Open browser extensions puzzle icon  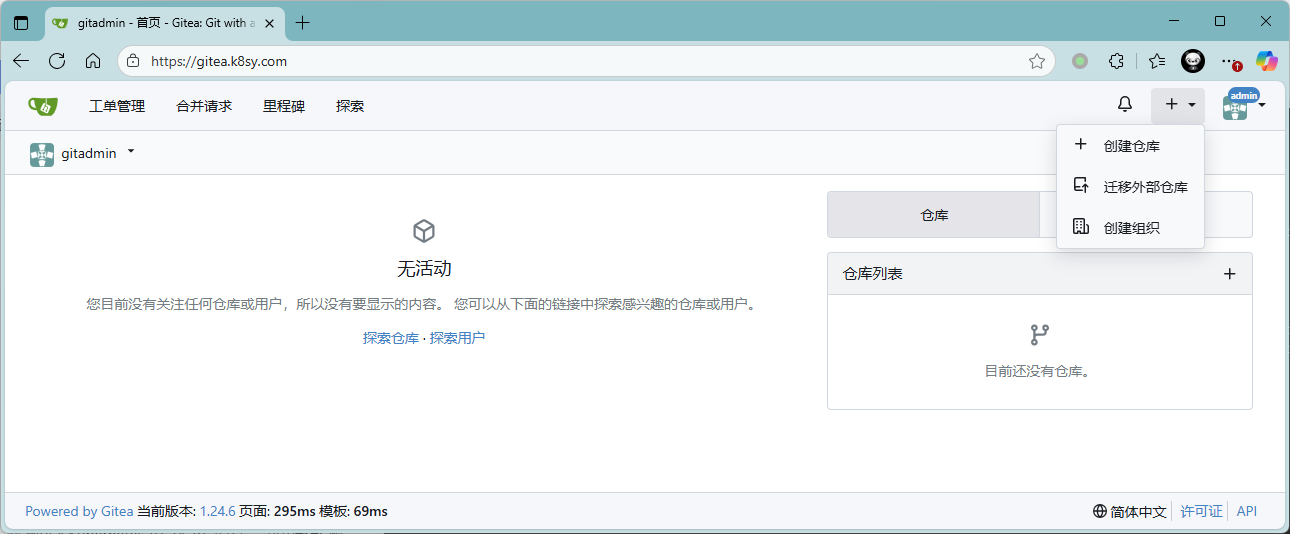point(1117,61)
